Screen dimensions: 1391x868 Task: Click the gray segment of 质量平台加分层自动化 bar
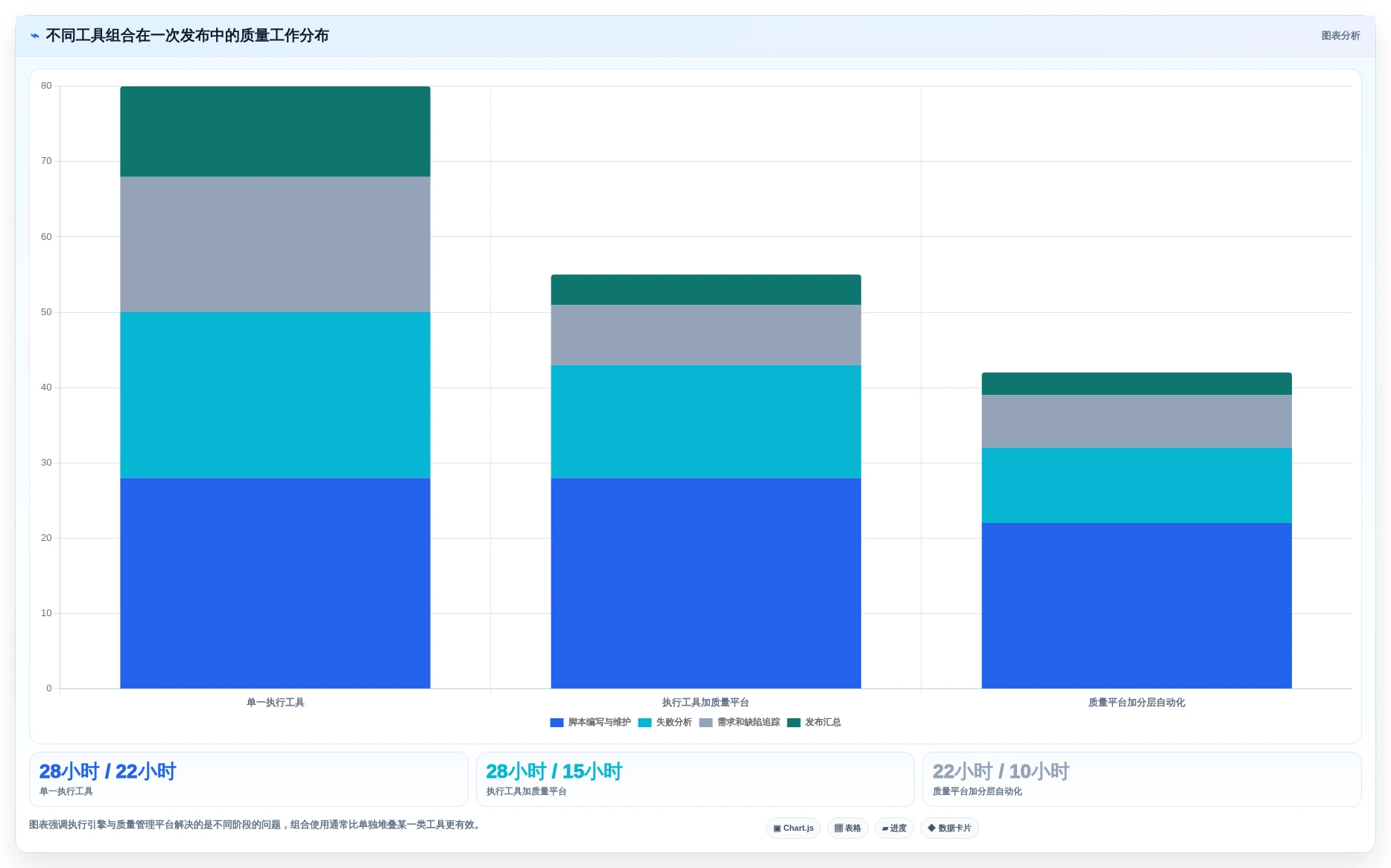pos(1136,421)
